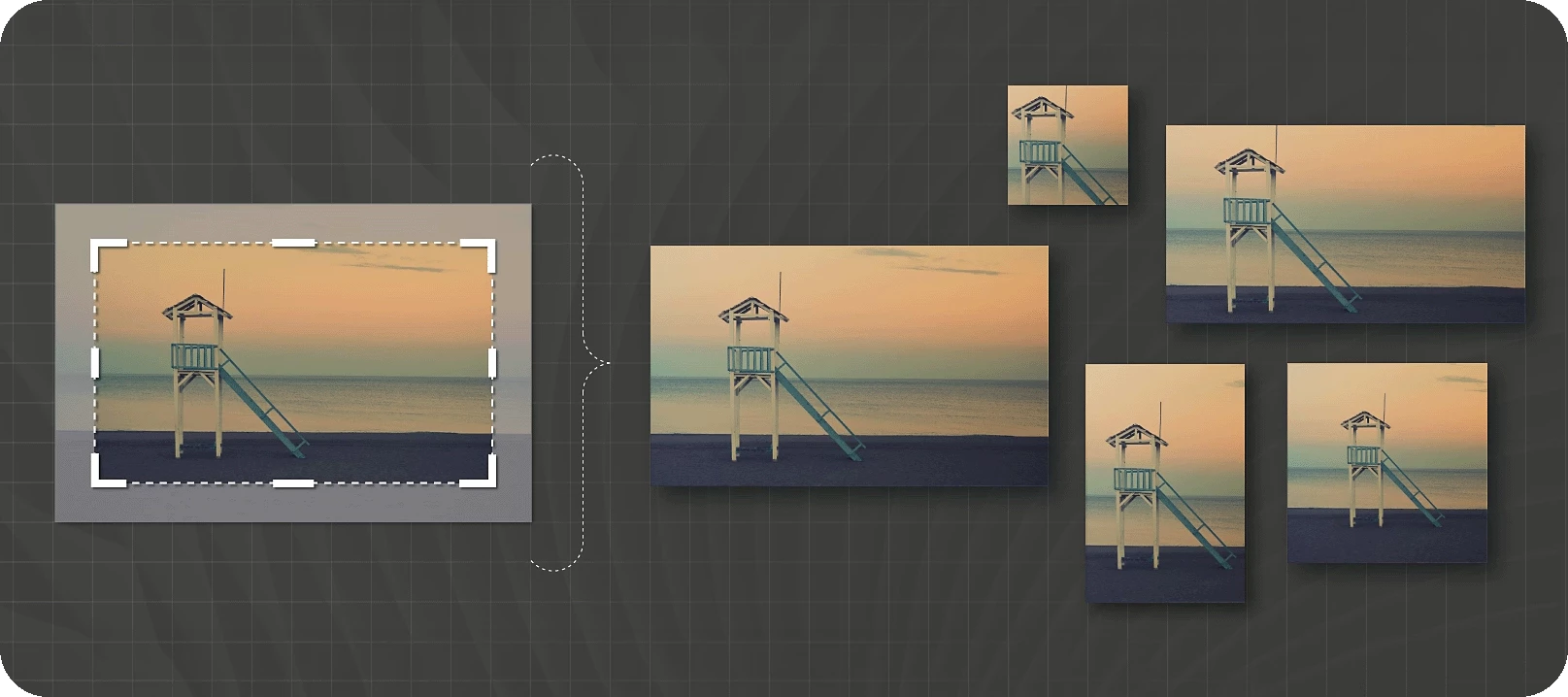Select the large center wide cropped image
This screenshot has width=1568, height=697.
pyautogui.click(x=850, y=365)
